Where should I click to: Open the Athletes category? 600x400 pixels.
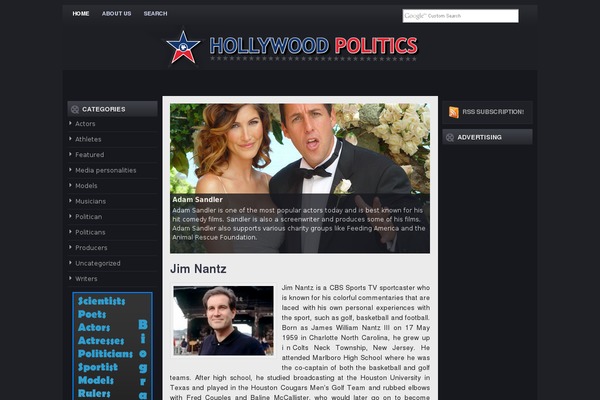[x=88, y=139]
